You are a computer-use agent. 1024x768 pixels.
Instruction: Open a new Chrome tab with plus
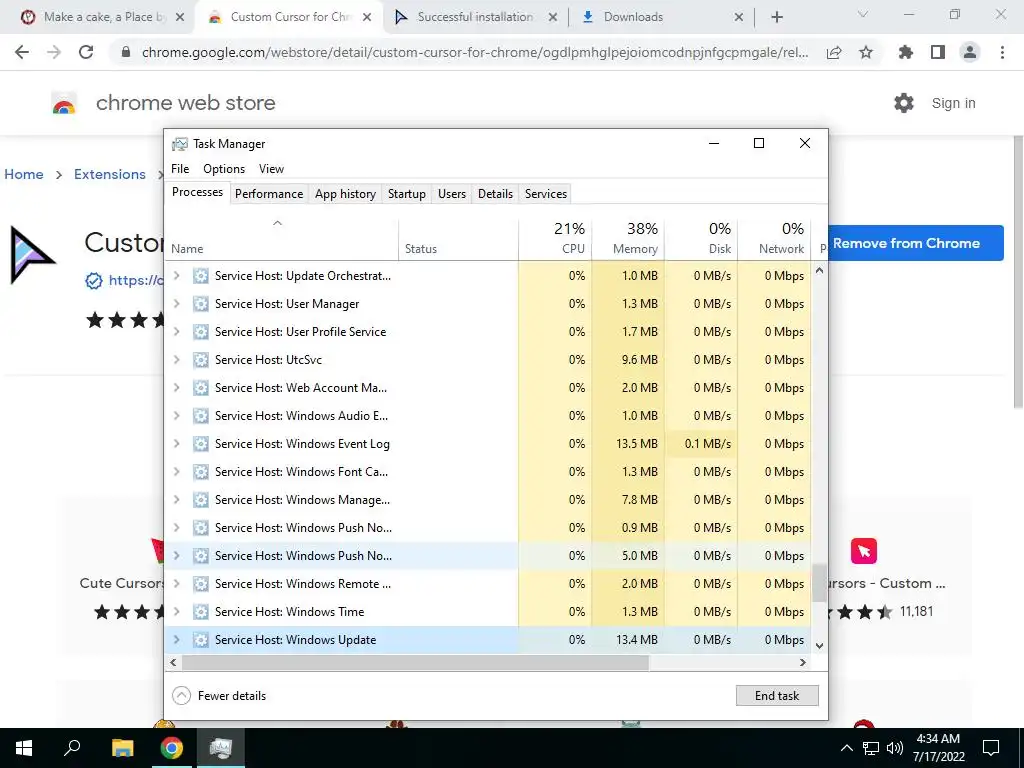point(776,17)
